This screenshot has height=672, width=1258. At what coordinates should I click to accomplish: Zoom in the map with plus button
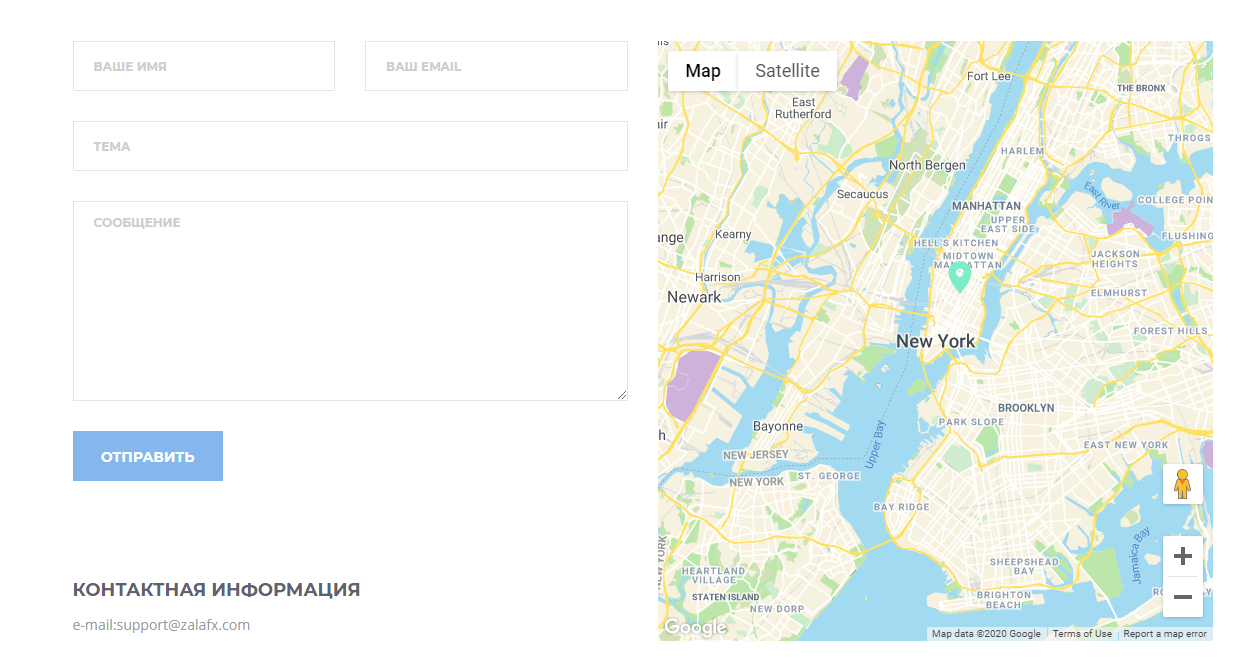pos(1183,556)
